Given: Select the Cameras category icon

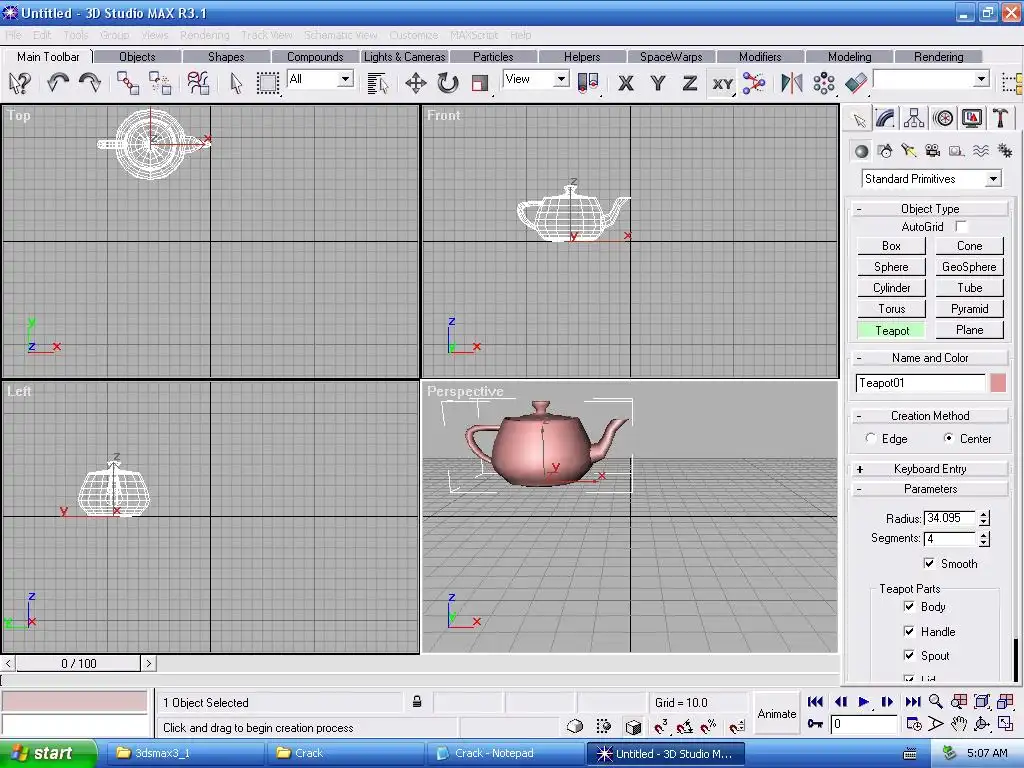Looking at the screenshot, I should coord(933,152).
